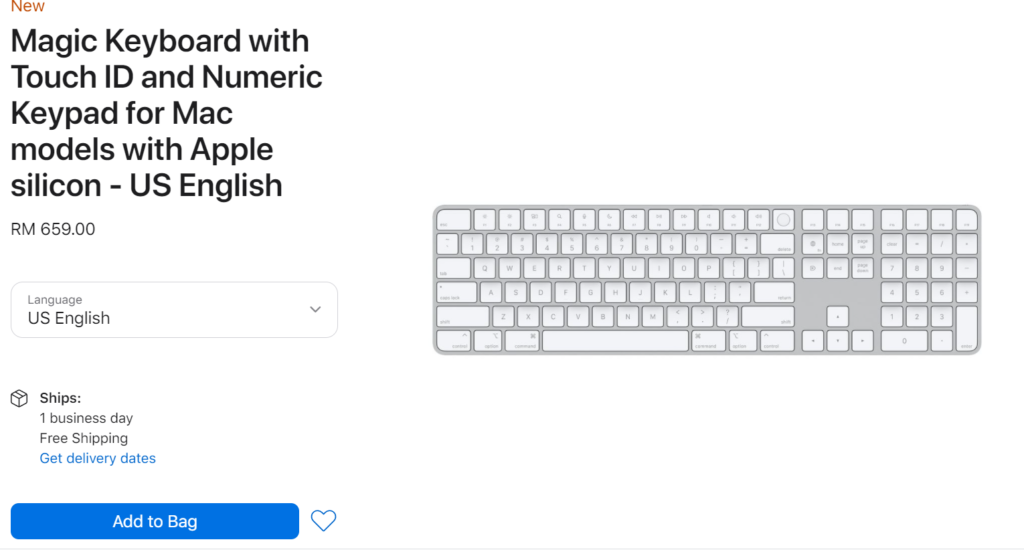
Task: Click the spacebar in the keyboard image
Action: 615,340
